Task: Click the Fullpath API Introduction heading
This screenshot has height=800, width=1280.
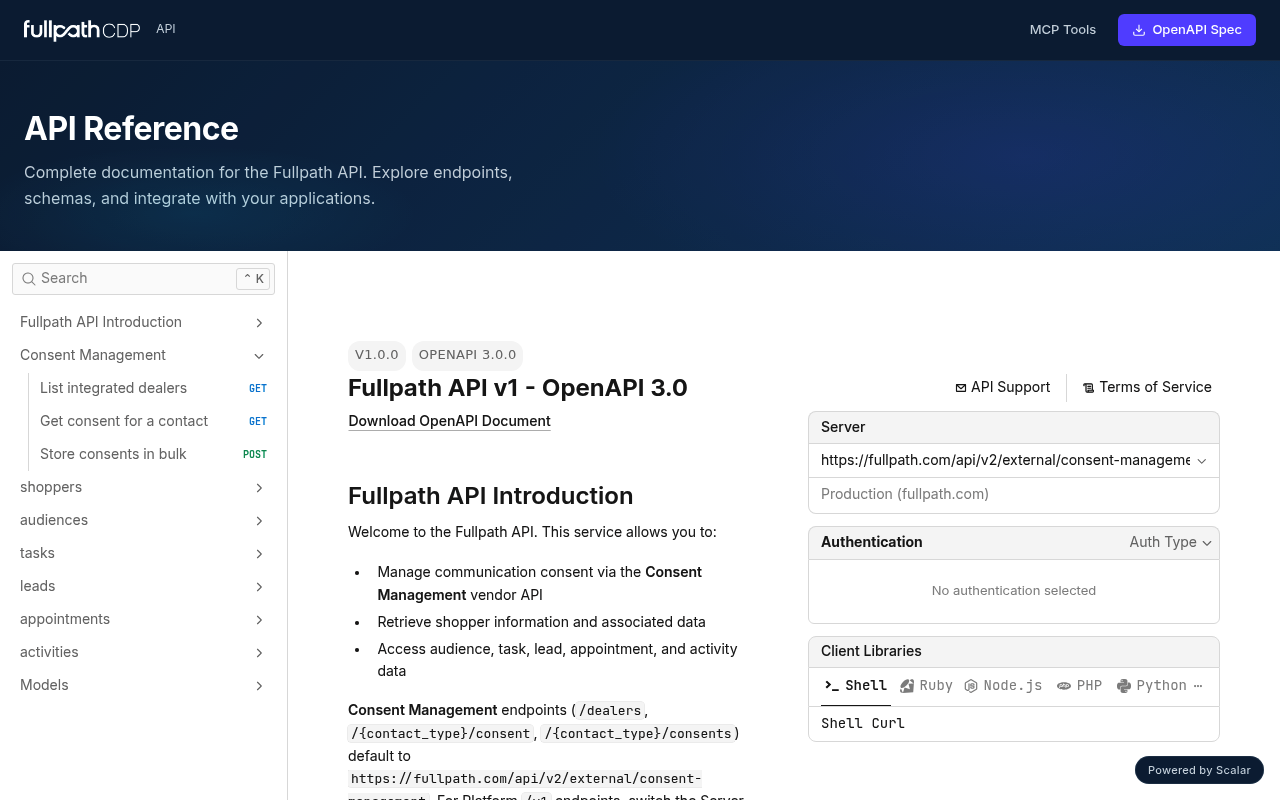Action: pyautogui.click(x=490, y=496)
